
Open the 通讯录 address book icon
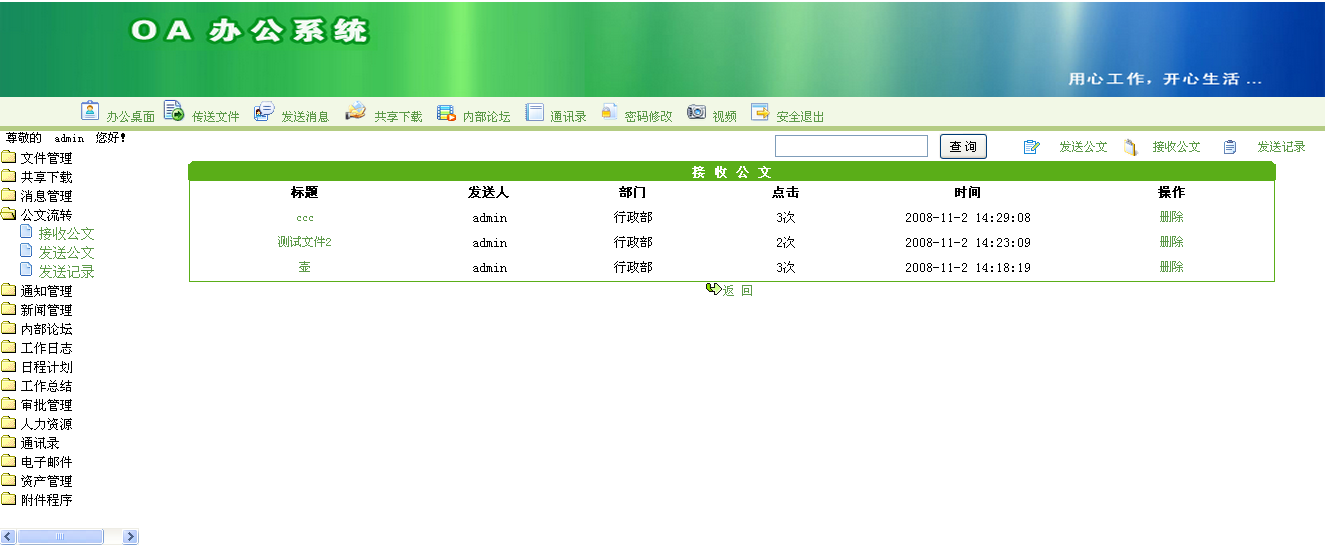tap(534, 112)
